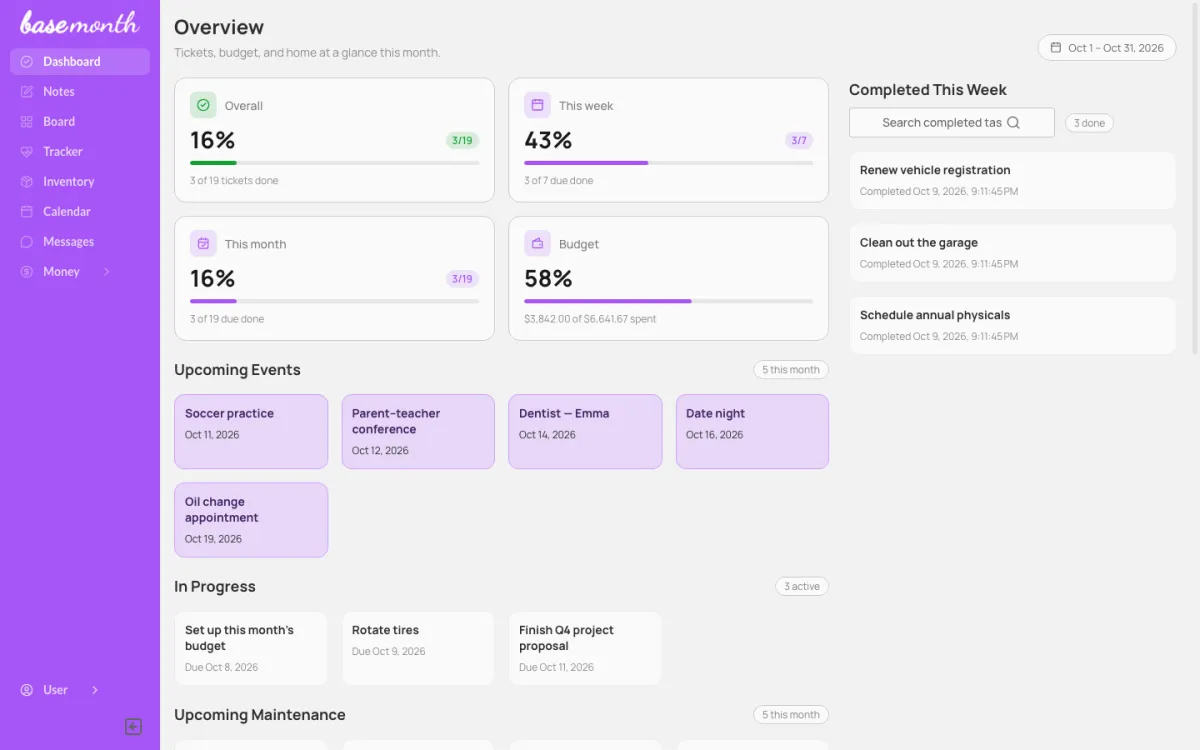Click the 5 this month badge by Upcoming Maintenance

(791, 715)
